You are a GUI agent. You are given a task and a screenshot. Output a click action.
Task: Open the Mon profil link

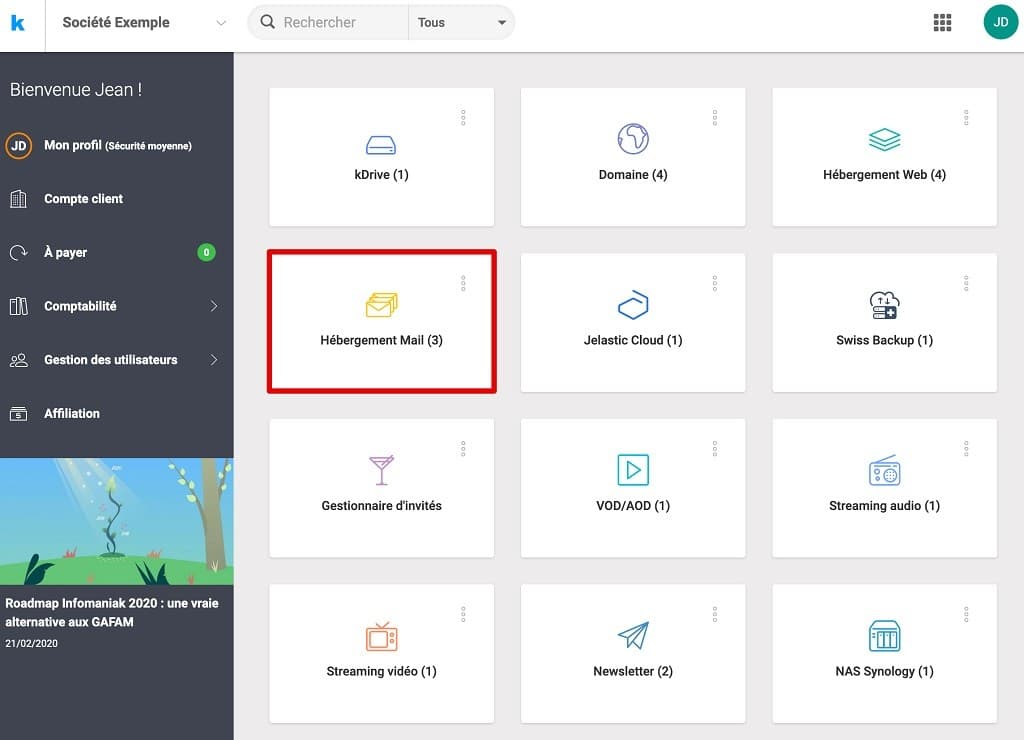[x=74, y=146]
